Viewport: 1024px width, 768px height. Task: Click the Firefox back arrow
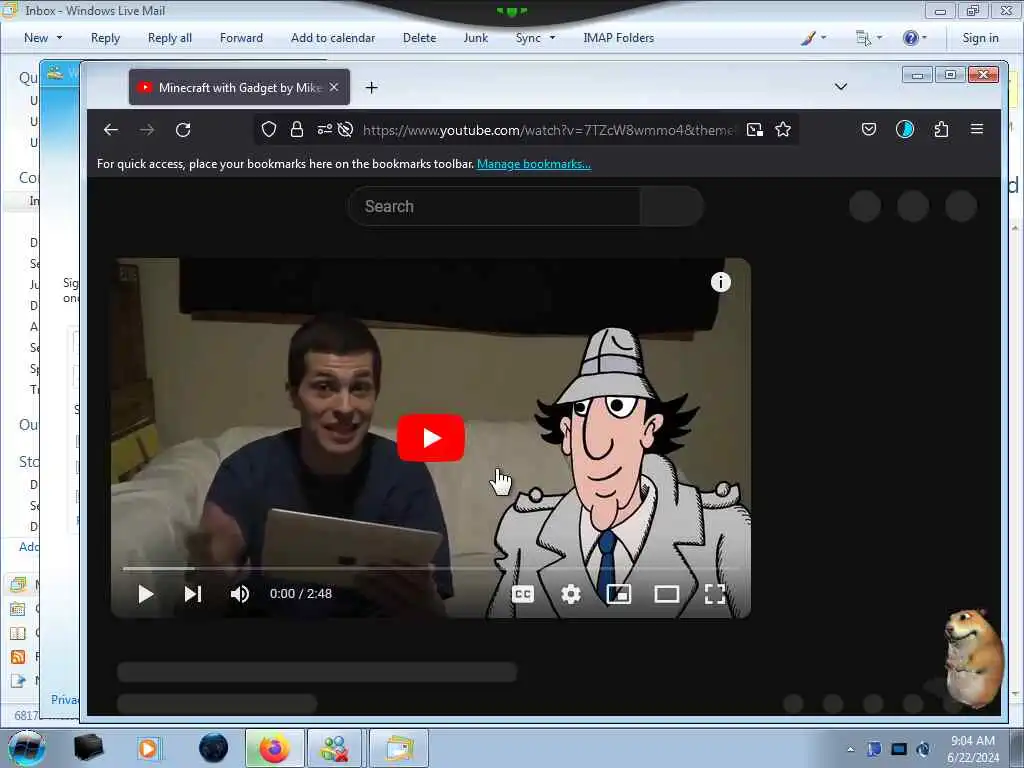pos(111,130)
